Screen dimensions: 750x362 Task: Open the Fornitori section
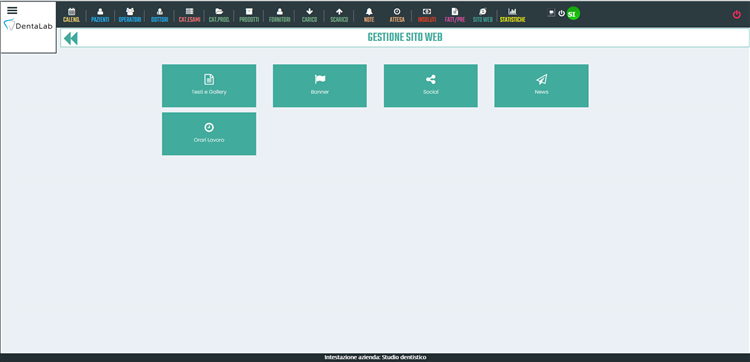pyautogui.click(x=279, y=15)
